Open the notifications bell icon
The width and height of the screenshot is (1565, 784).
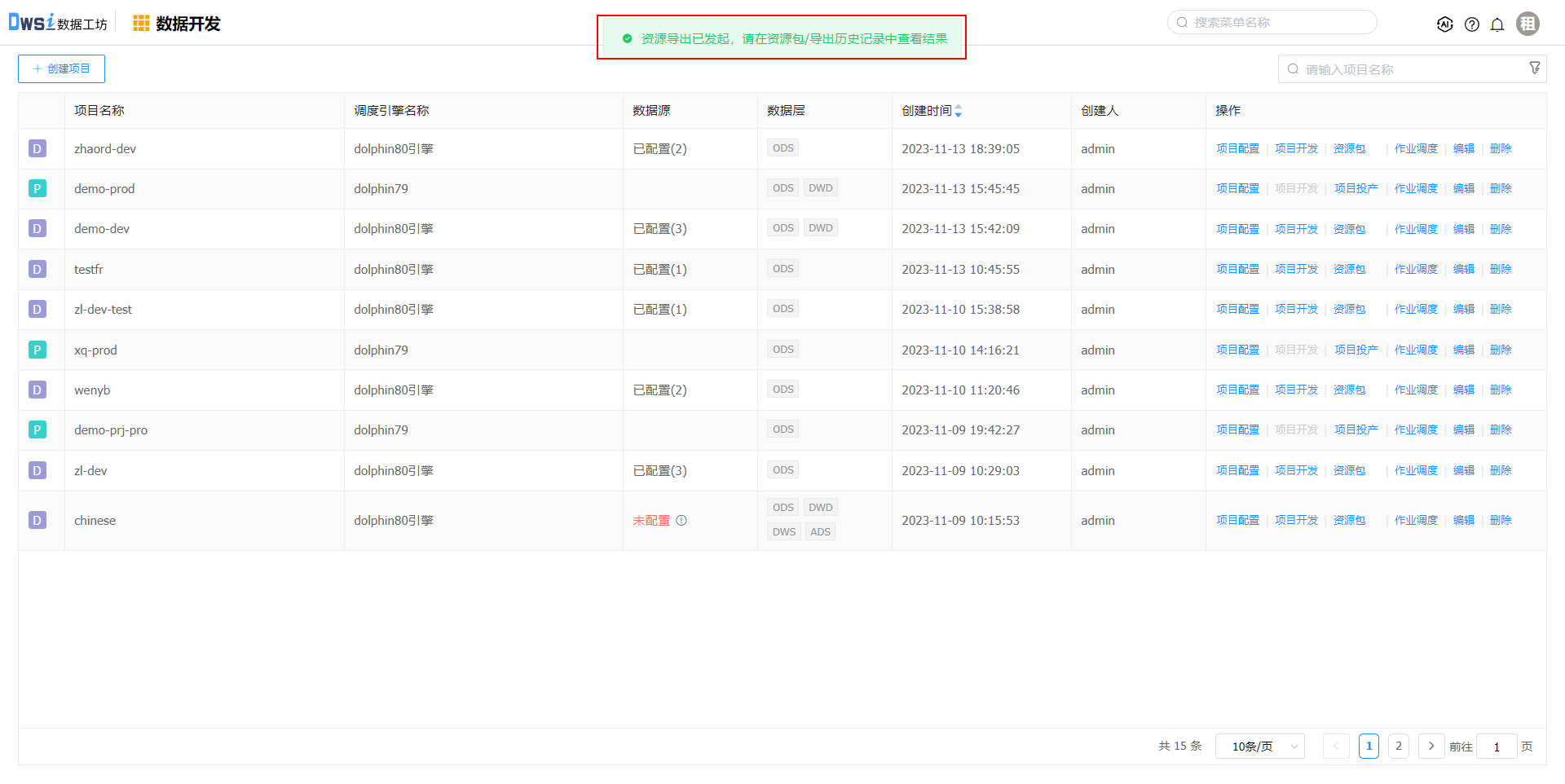(x=1497, y=24)
